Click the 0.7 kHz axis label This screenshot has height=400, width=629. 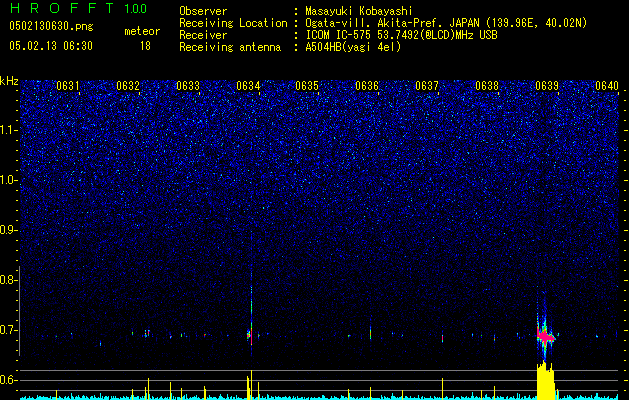pyautogui.click(x=8, y=330)
